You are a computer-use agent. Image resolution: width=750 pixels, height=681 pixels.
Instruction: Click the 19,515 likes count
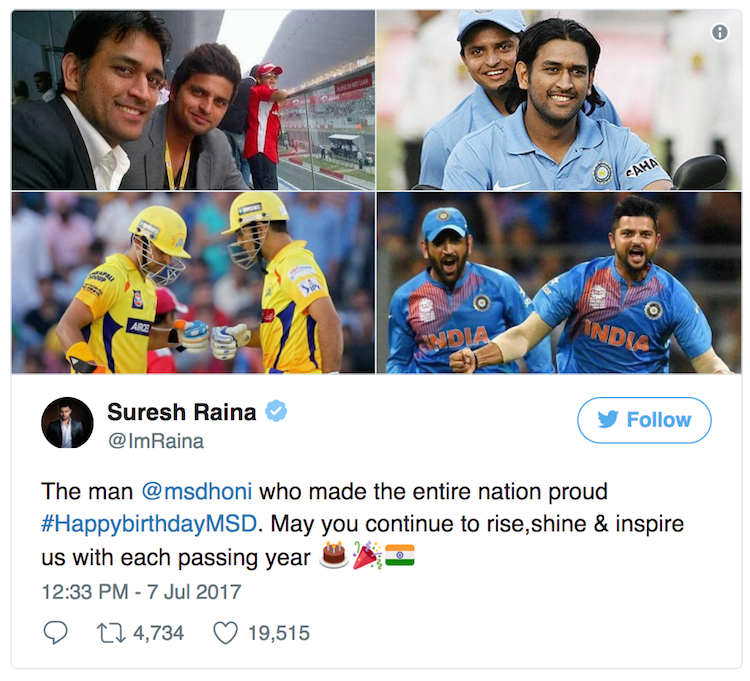[x=277, y=632]
